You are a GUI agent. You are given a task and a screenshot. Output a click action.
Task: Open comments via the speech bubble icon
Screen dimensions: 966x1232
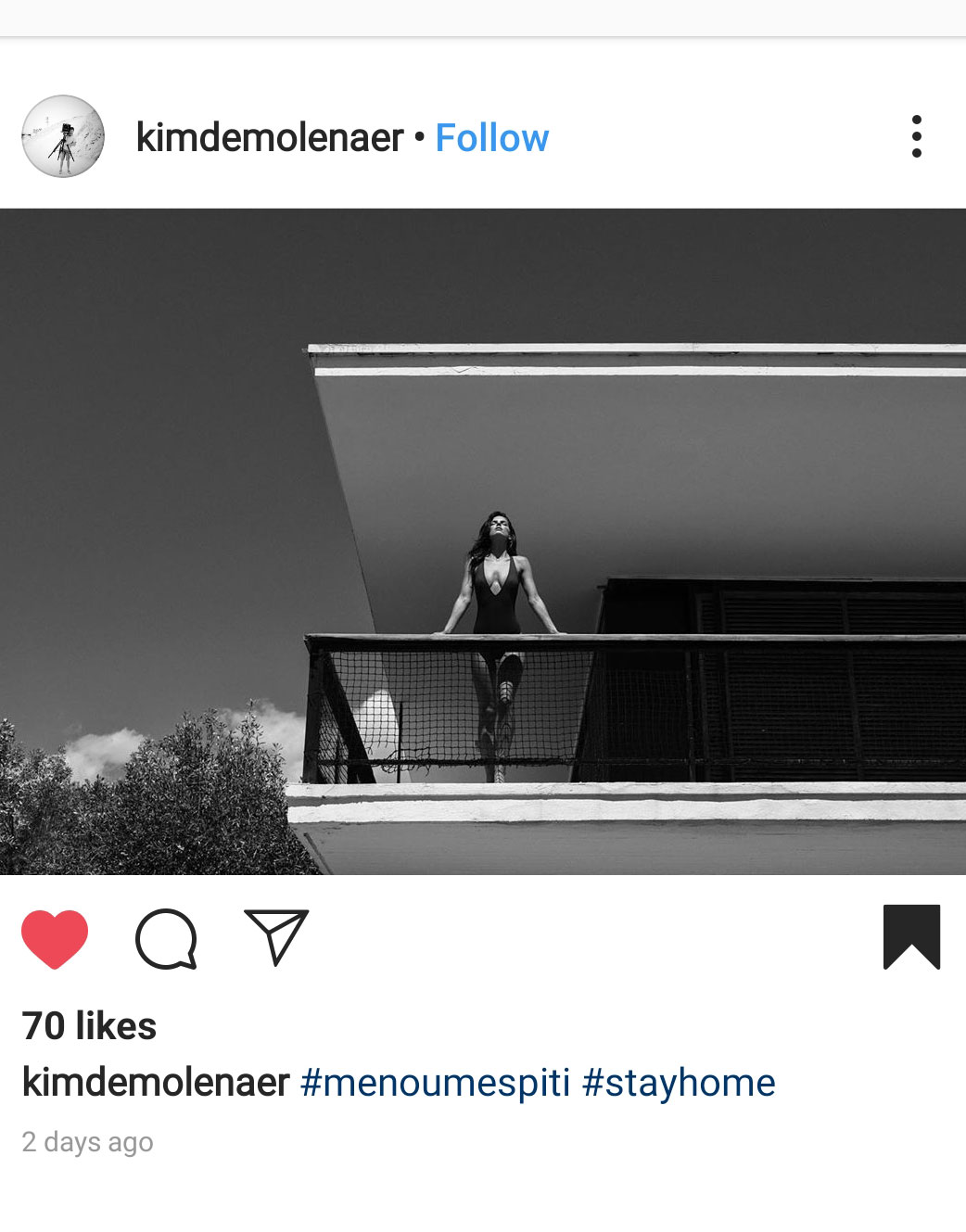tap(166, 939)
